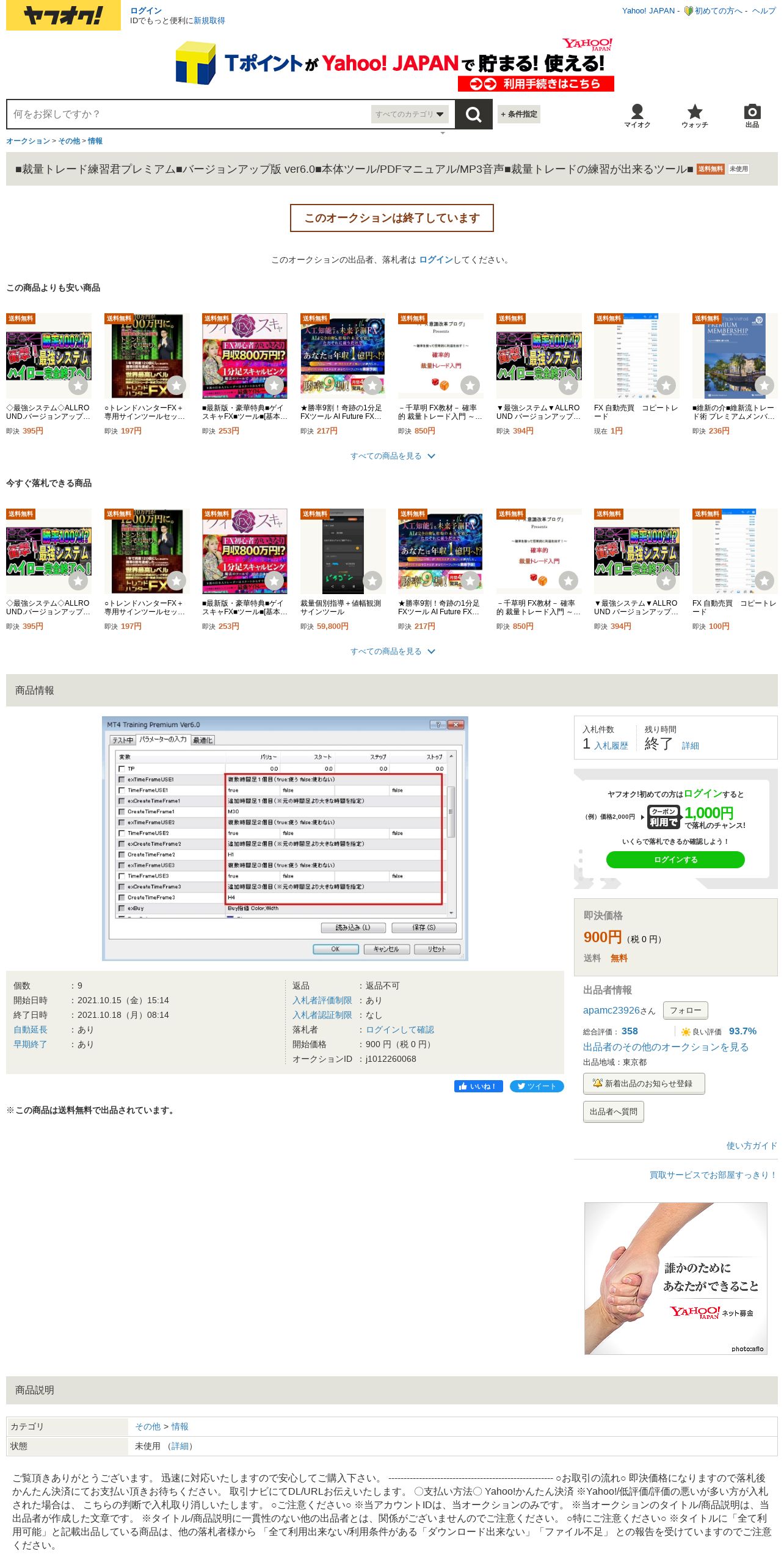
Task: Star the 1円 FX自動売買 item
Action: (666, 385)
